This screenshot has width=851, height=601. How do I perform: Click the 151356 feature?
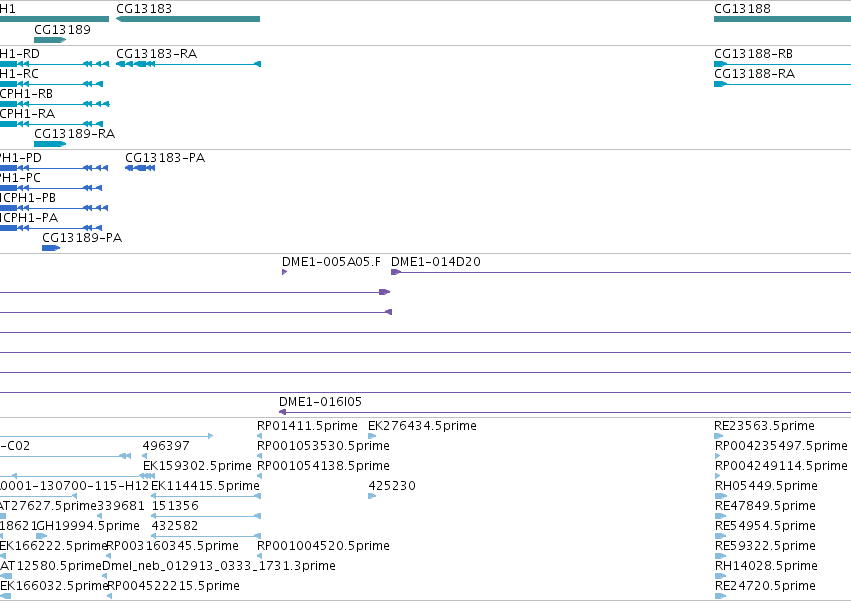[206, 516]
